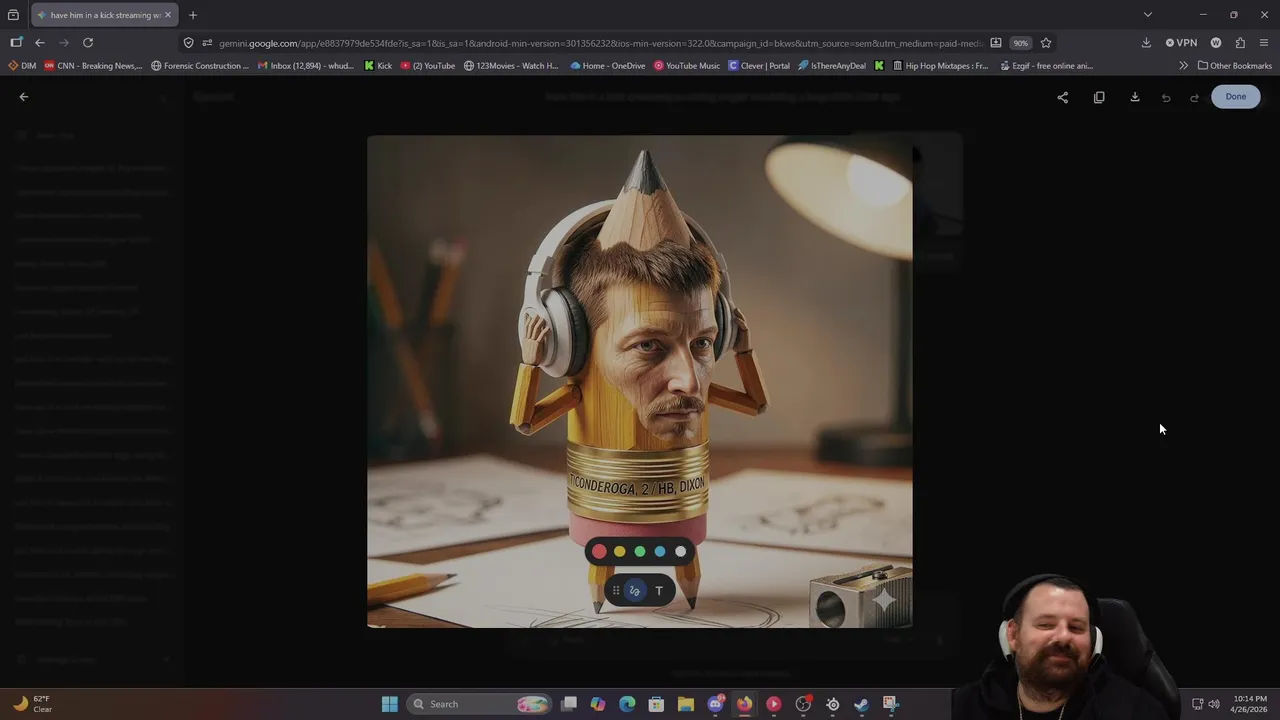Open Other Bookmarks folder

pos(1235,66)
